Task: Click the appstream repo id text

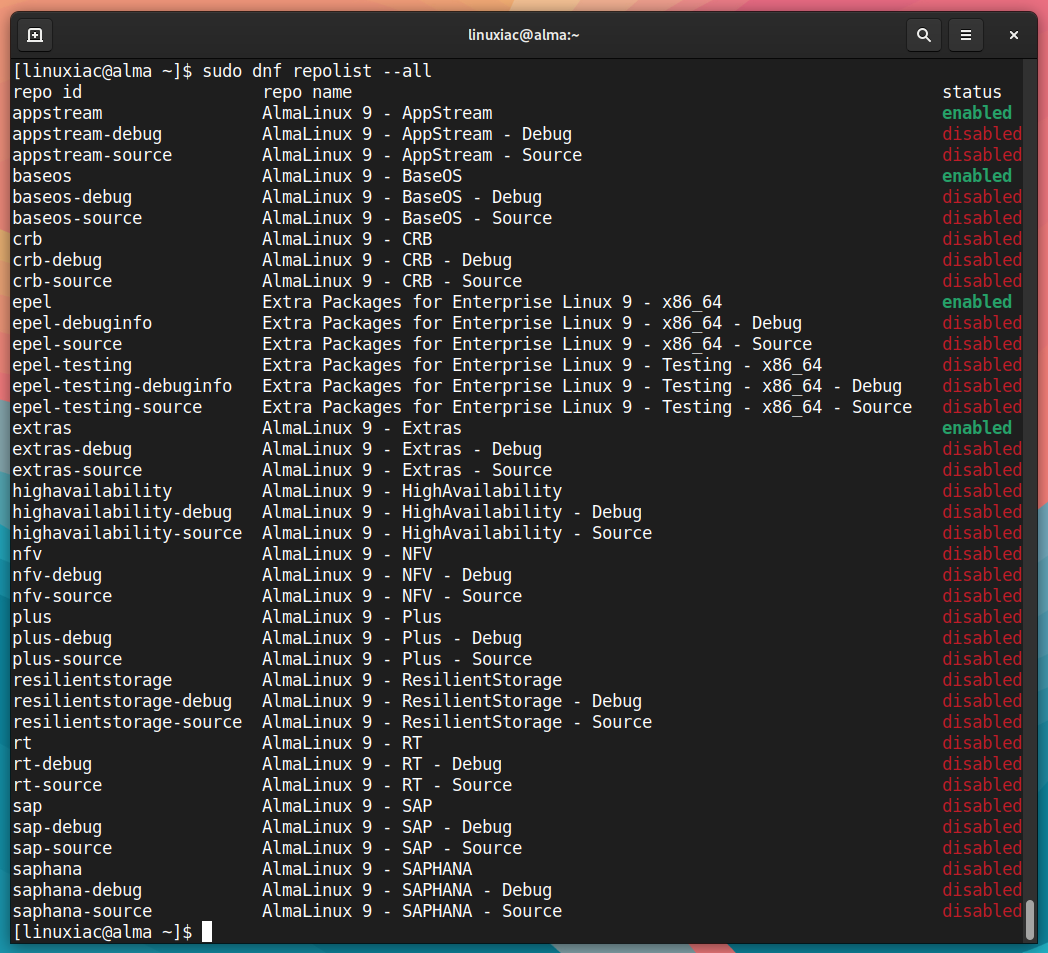Action: (57, 113)
